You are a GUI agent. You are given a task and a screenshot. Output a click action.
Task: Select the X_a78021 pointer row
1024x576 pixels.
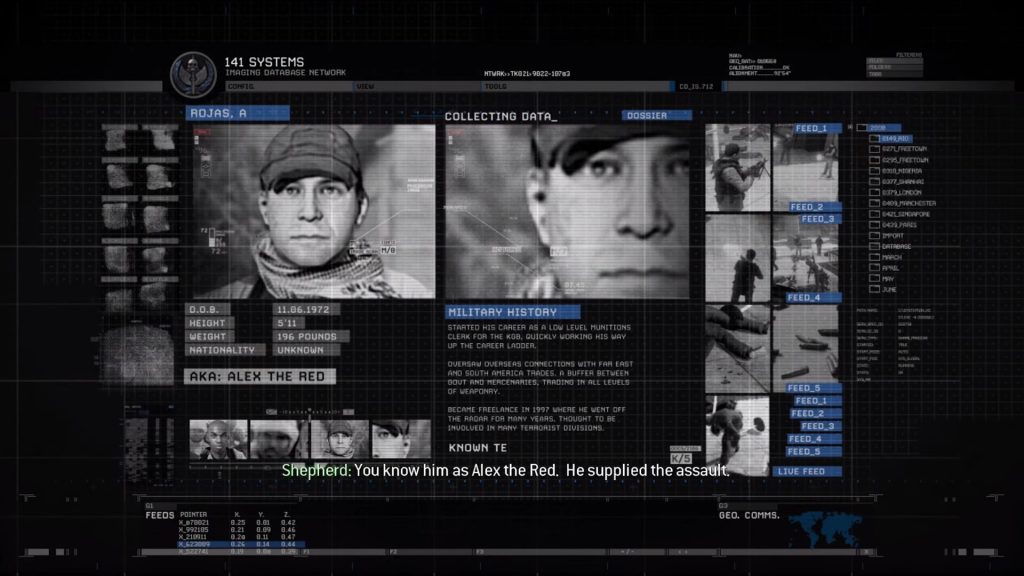pyautogui.click(x=236, y=522)
